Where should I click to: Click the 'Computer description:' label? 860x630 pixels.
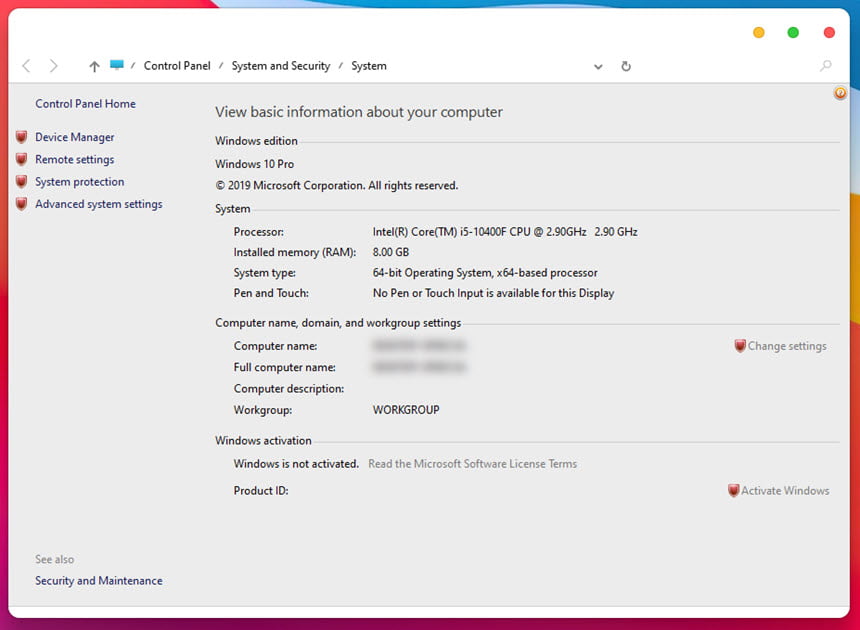(289, 389)
